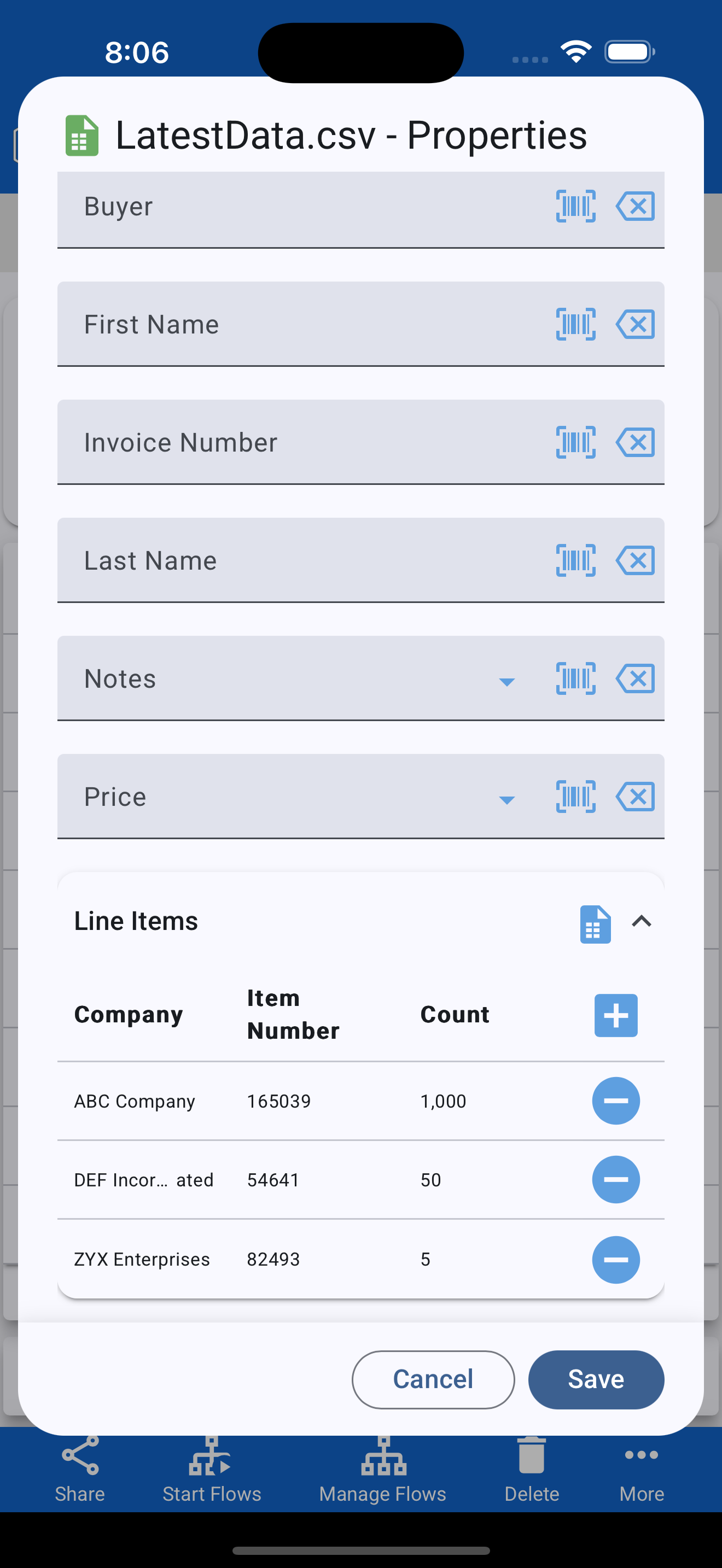Remove the ZYX Enterprises line item
Screen dimensions: 722x1568
(x=615, y=1260)
